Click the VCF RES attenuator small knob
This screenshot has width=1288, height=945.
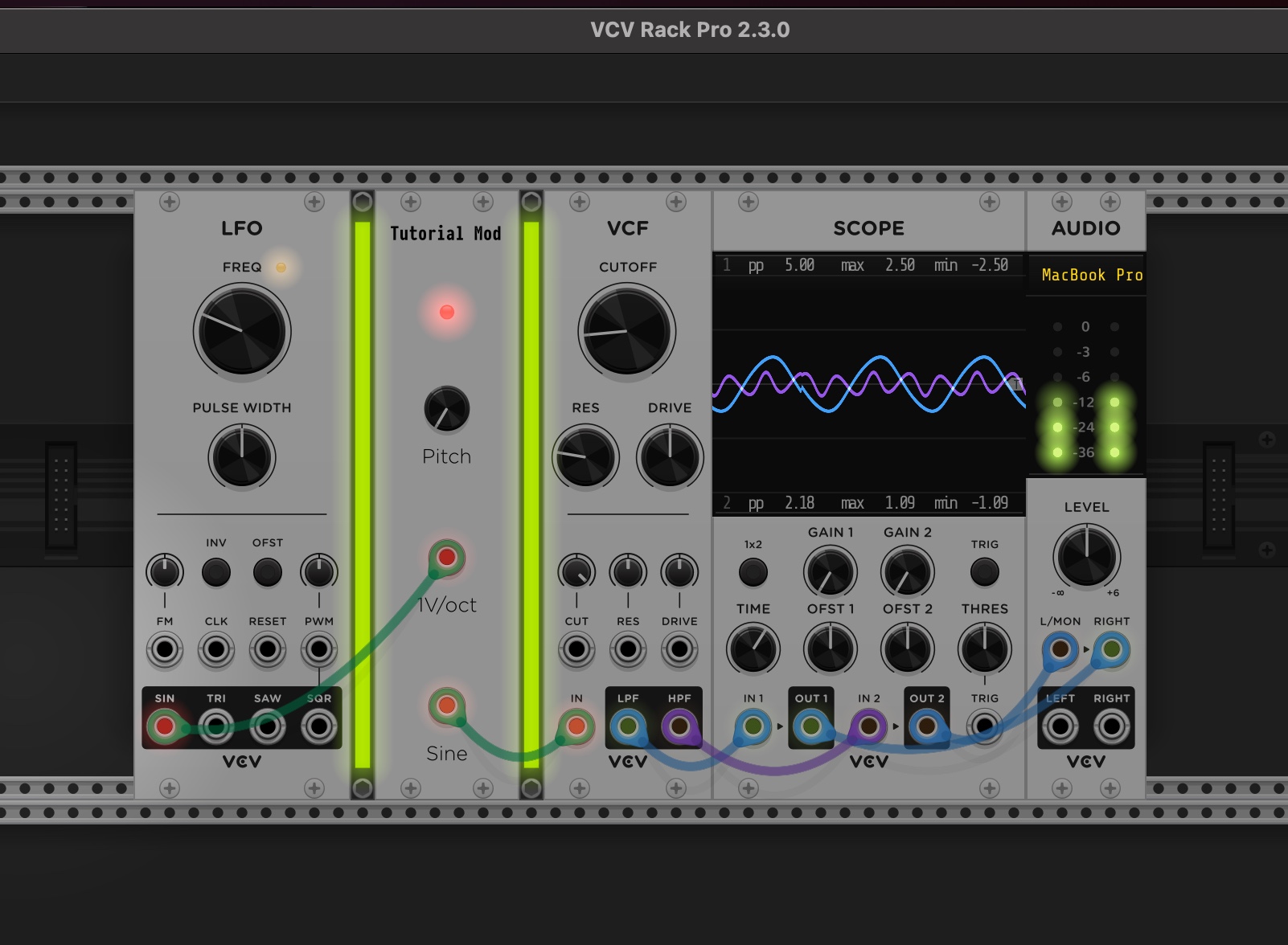point(628,572)
